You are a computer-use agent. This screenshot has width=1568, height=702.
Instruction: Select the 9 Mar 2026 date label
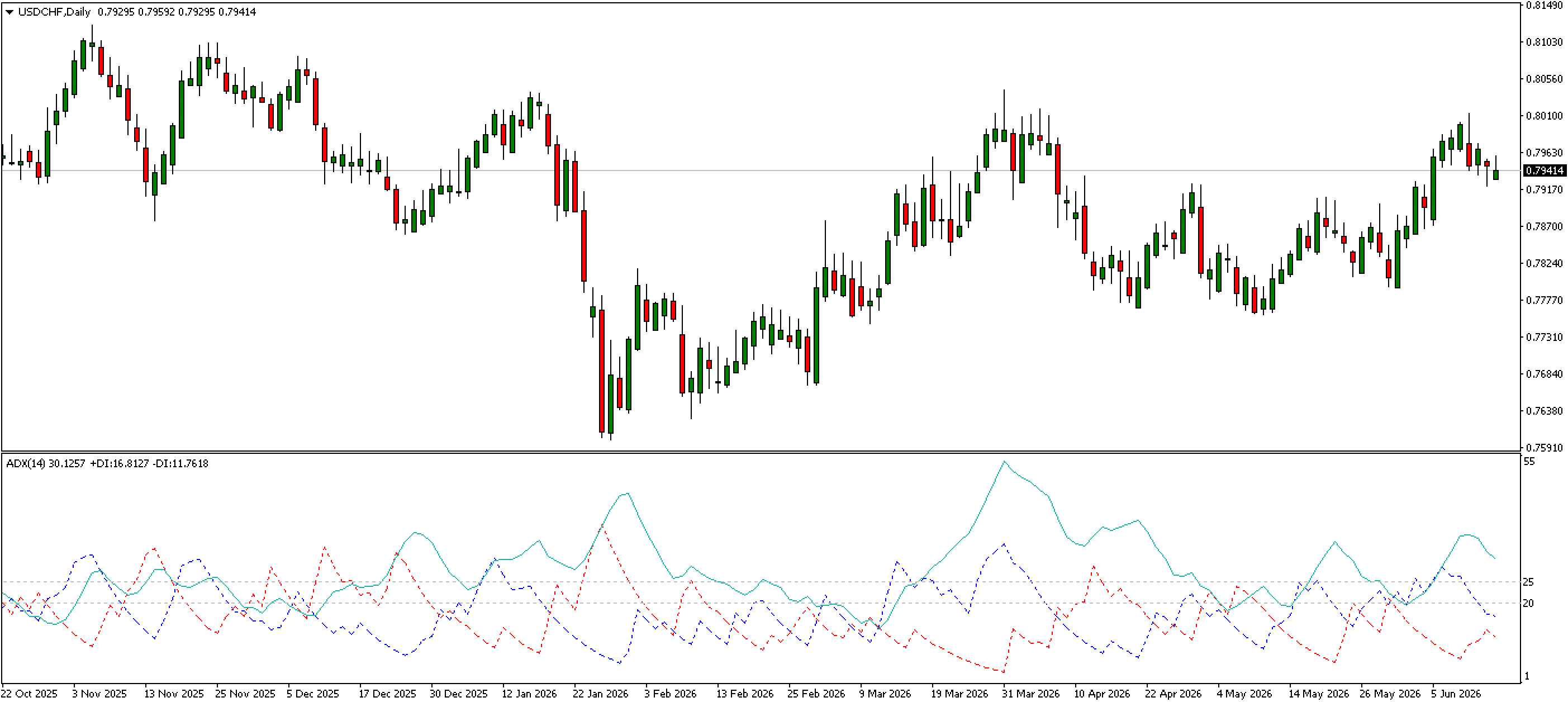(885, 694)
